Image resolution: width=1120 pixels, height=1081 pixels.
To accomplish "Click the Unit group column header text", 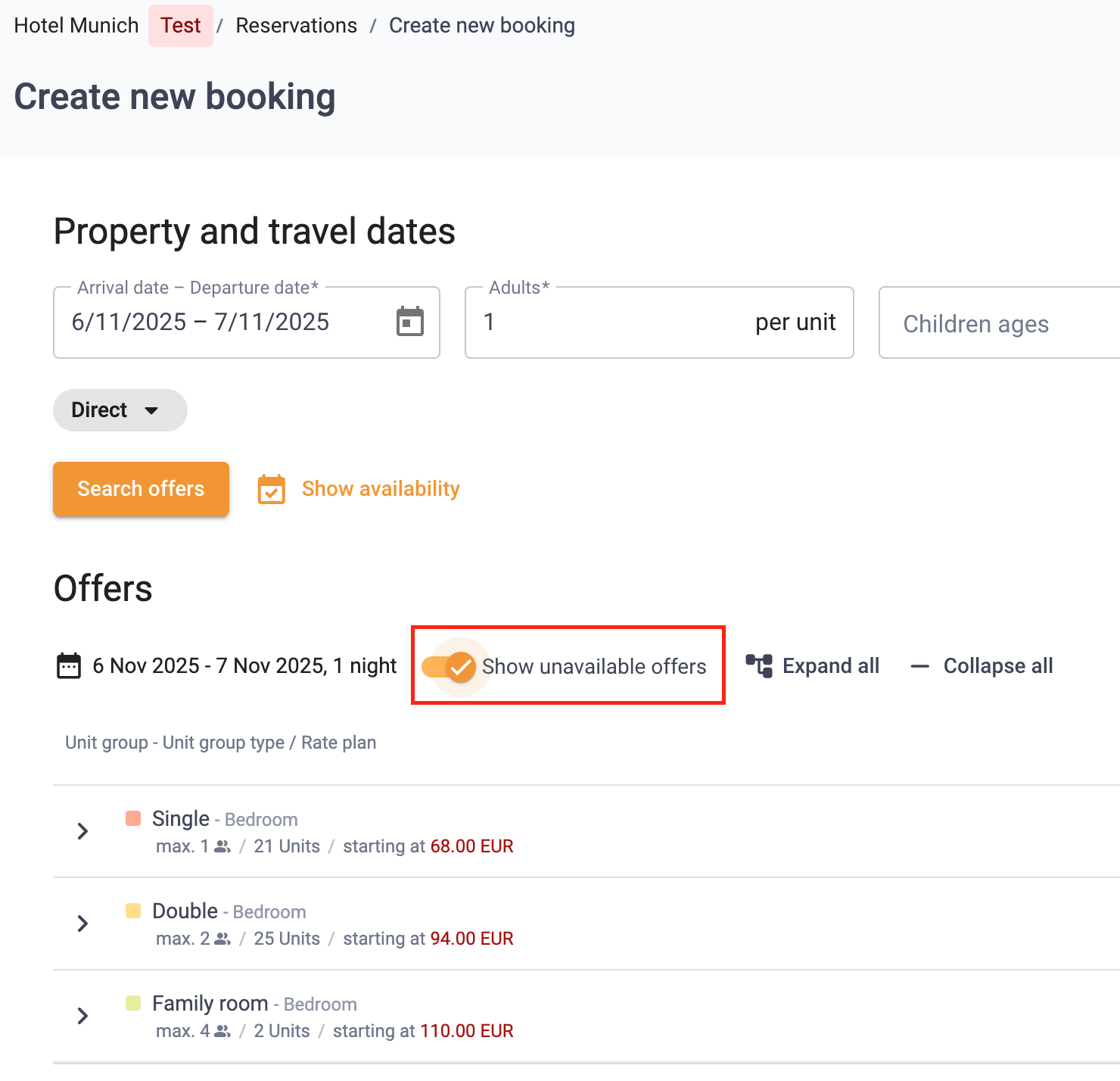I will click(221, 743).
